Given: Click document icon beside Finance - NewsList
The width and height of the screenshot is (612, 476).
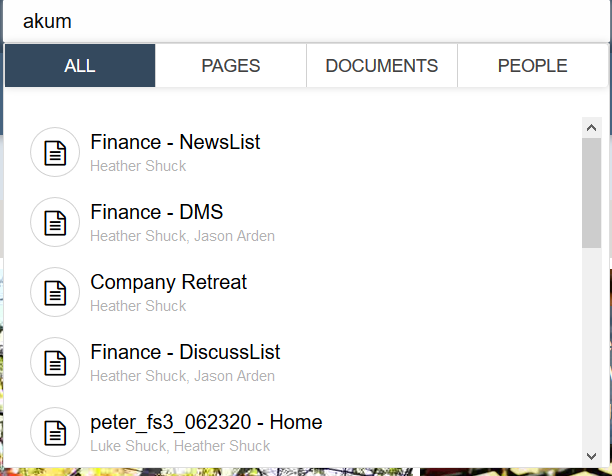Looking at the screenshot, I should click(55, 152).
